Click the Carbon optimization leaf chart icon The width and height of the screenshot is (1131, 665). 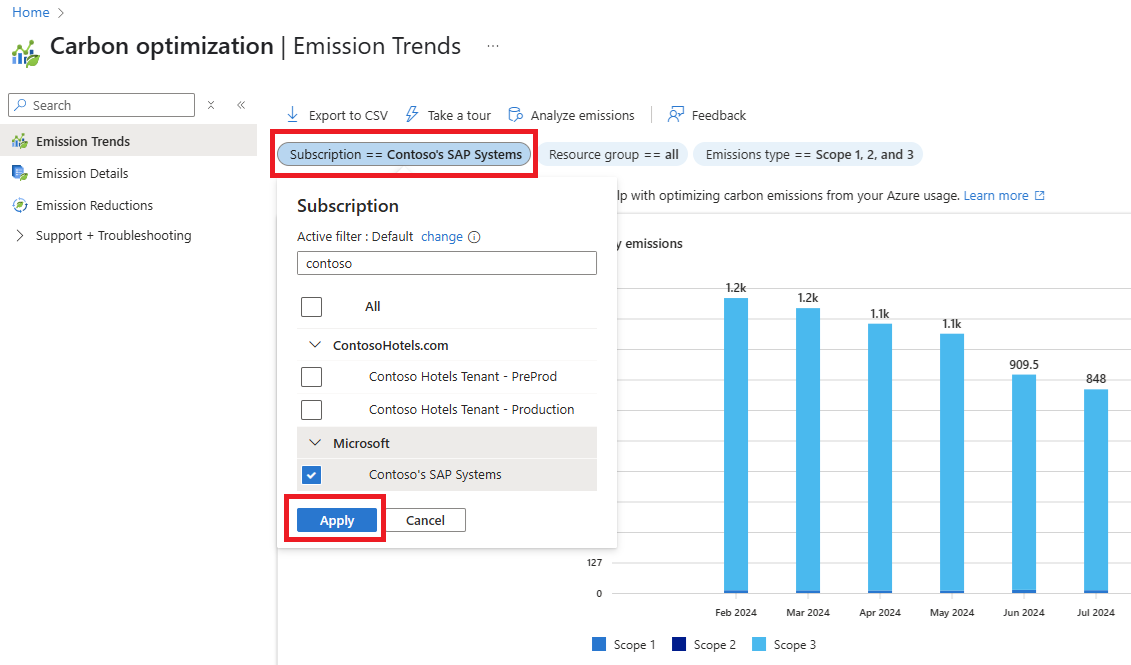point(25,53)
